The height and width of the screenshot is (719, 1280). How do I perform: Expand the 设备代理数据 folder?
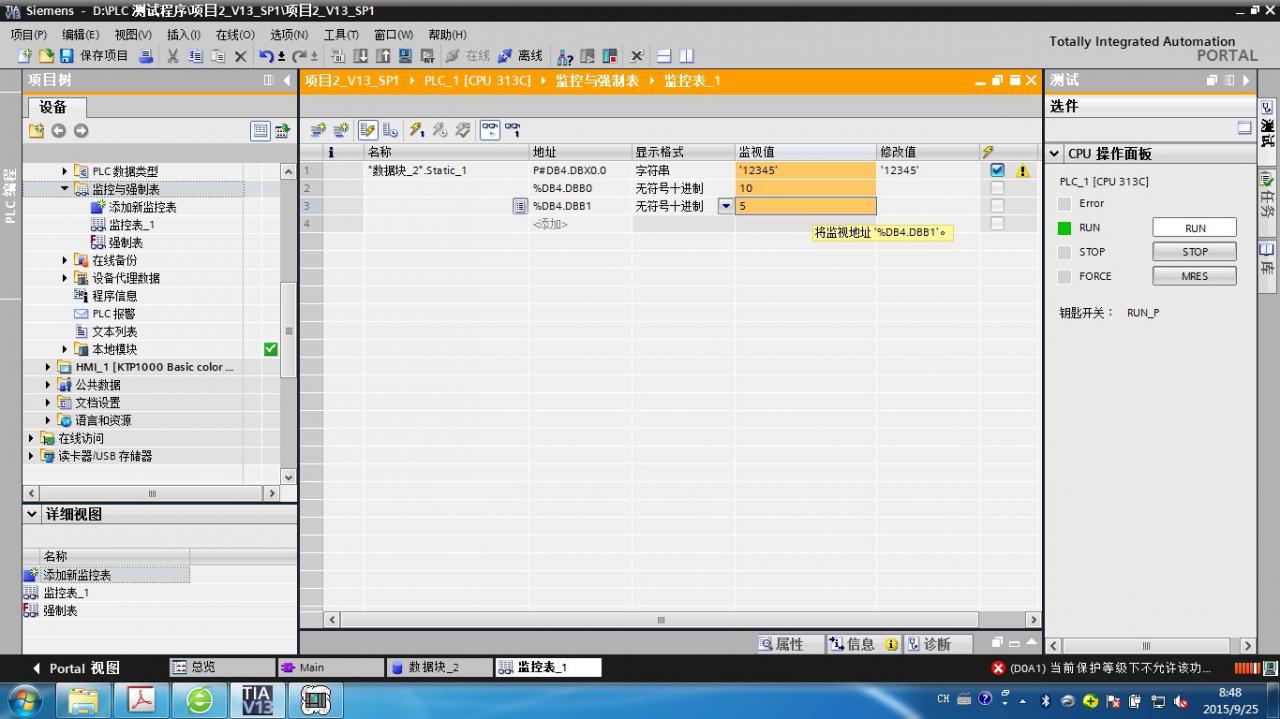[65, 278]
